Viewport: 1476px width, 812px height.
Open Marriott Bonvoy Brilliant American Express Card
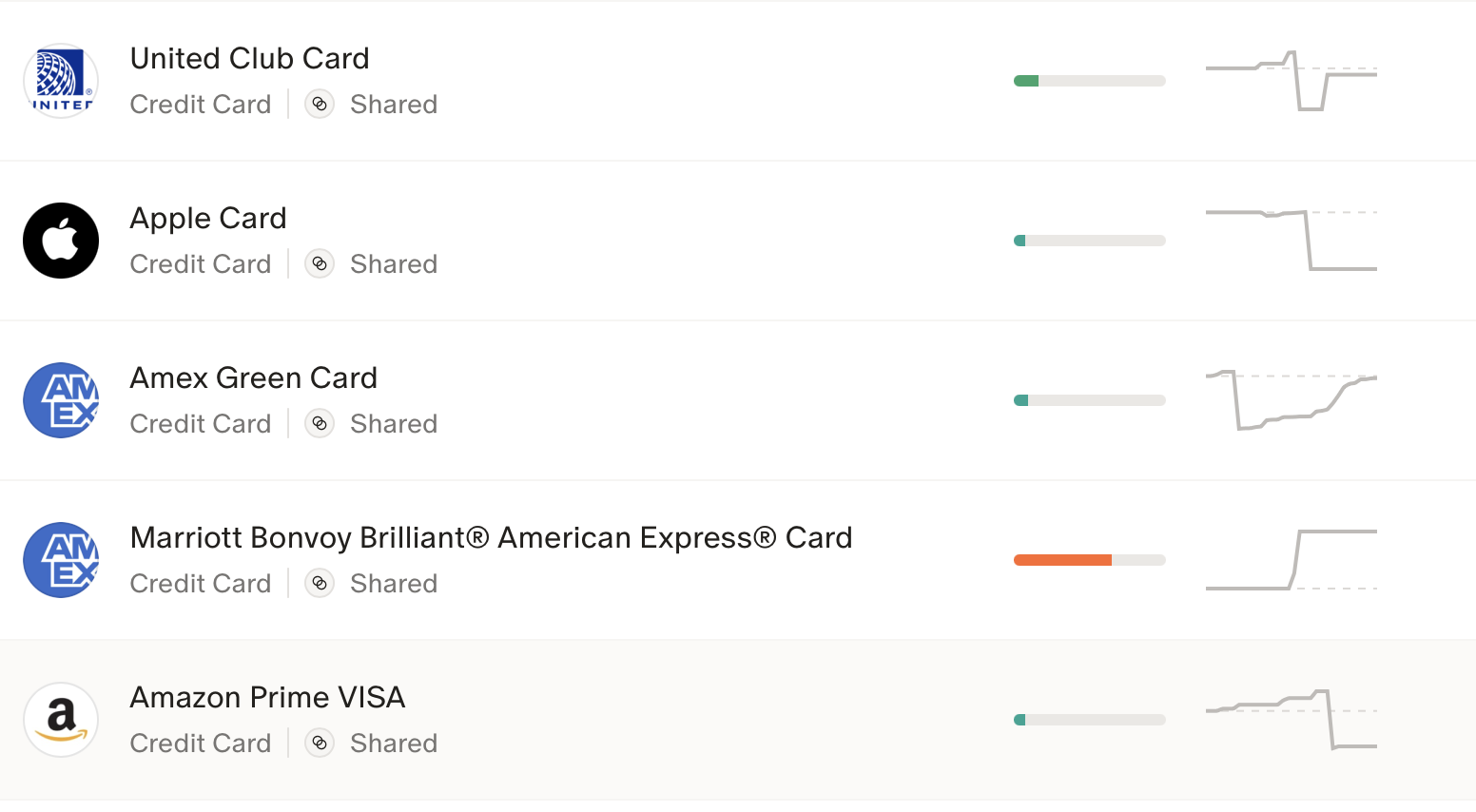coord(491,537)
